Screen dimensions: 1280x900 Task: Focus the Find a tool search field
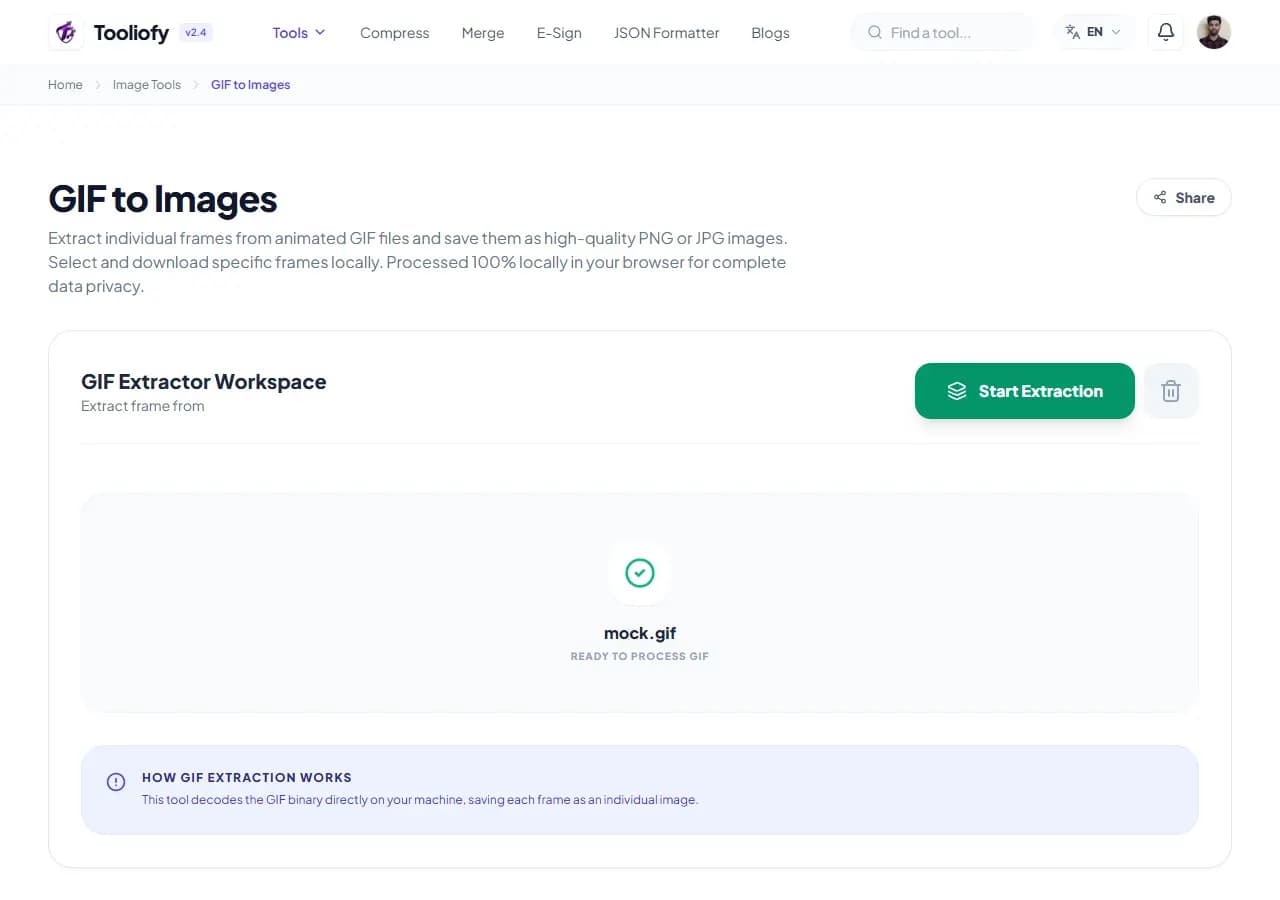(944, 32)
